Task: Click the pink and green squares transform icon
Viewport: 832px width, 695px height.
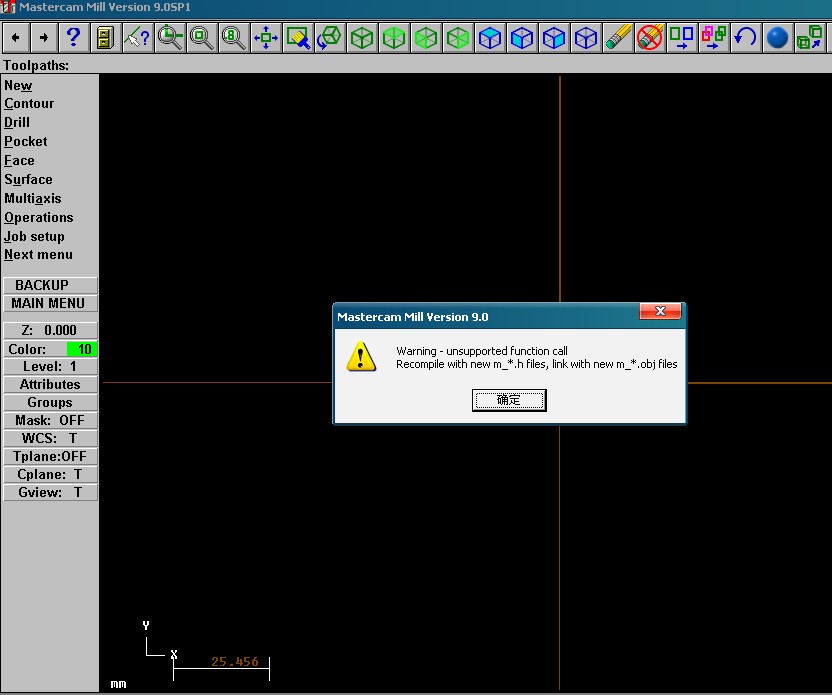Action: click(x=714, y=38)
